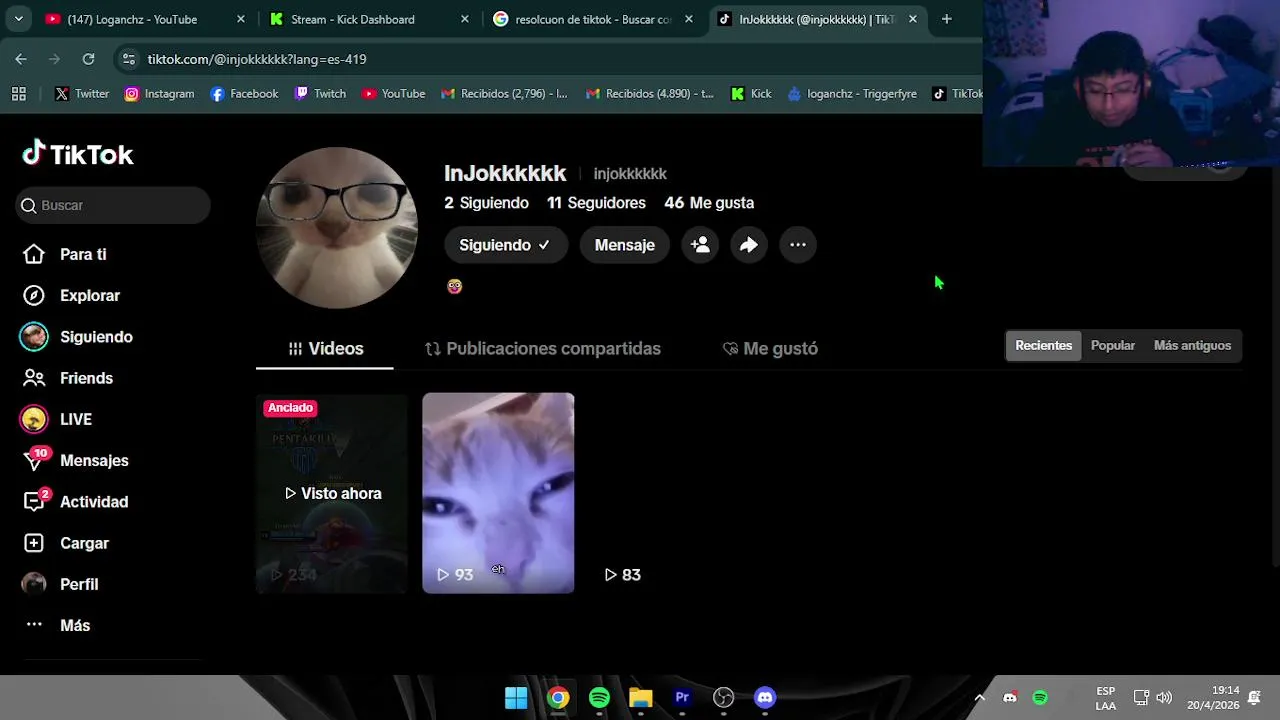This screenshot has height=720, width=1280.
Task: Expand the Más menu
Action: [x=57, y=625]
